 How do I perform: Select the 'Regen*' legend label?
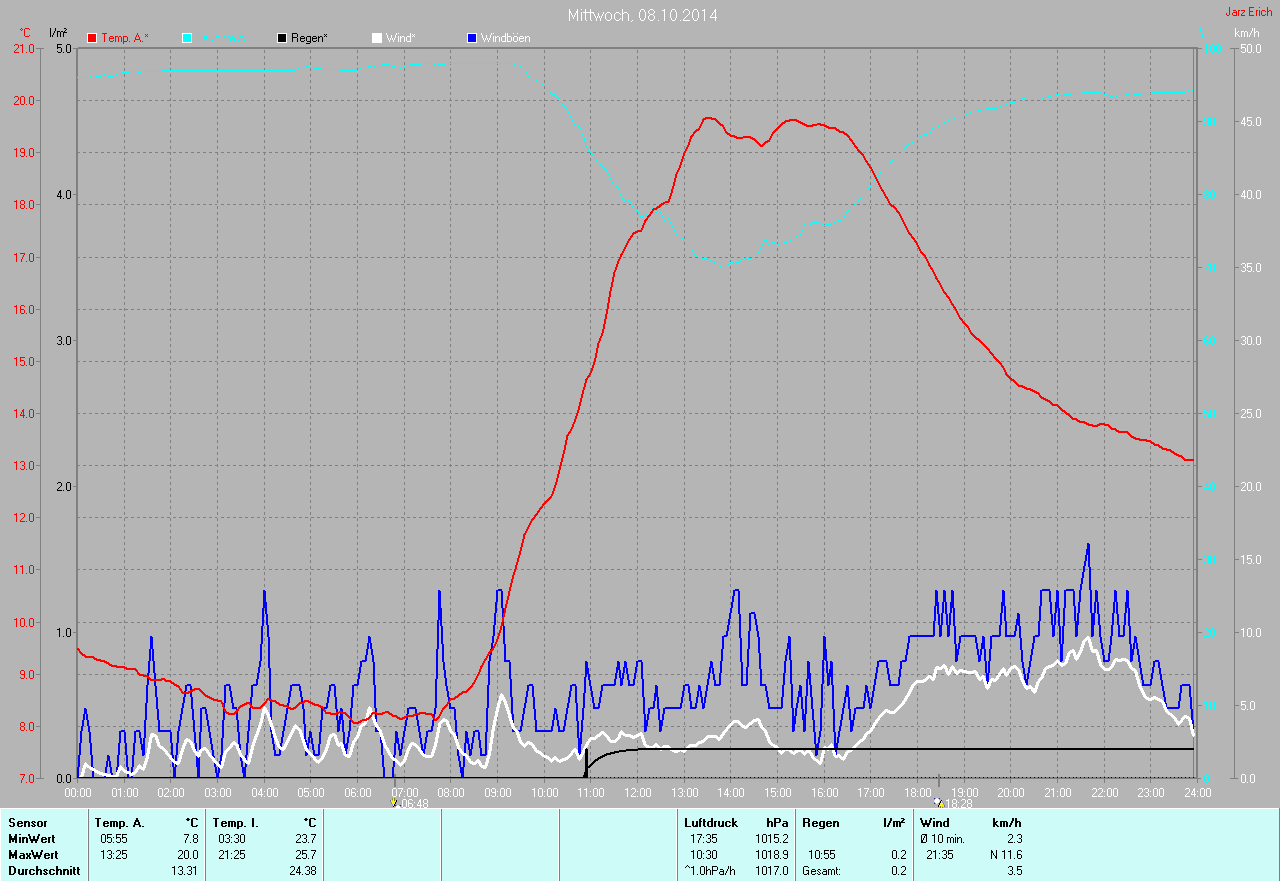tap(309, 38)
